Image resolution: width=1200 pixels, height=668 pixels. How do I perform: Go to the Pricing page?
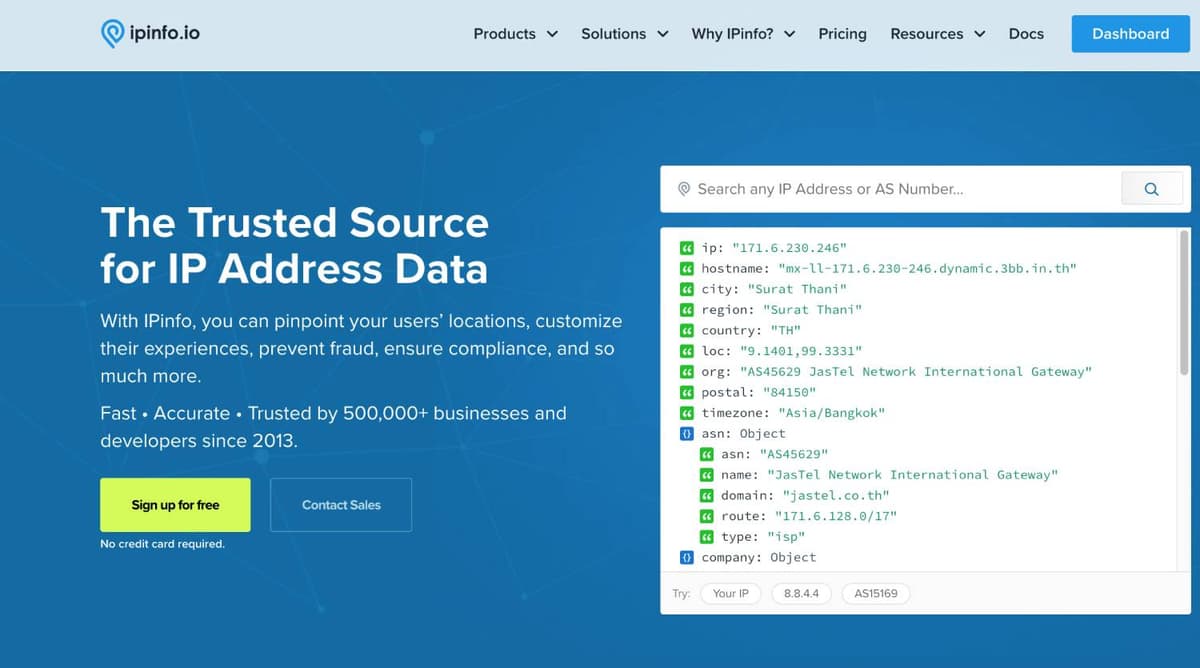click(842, 34)
